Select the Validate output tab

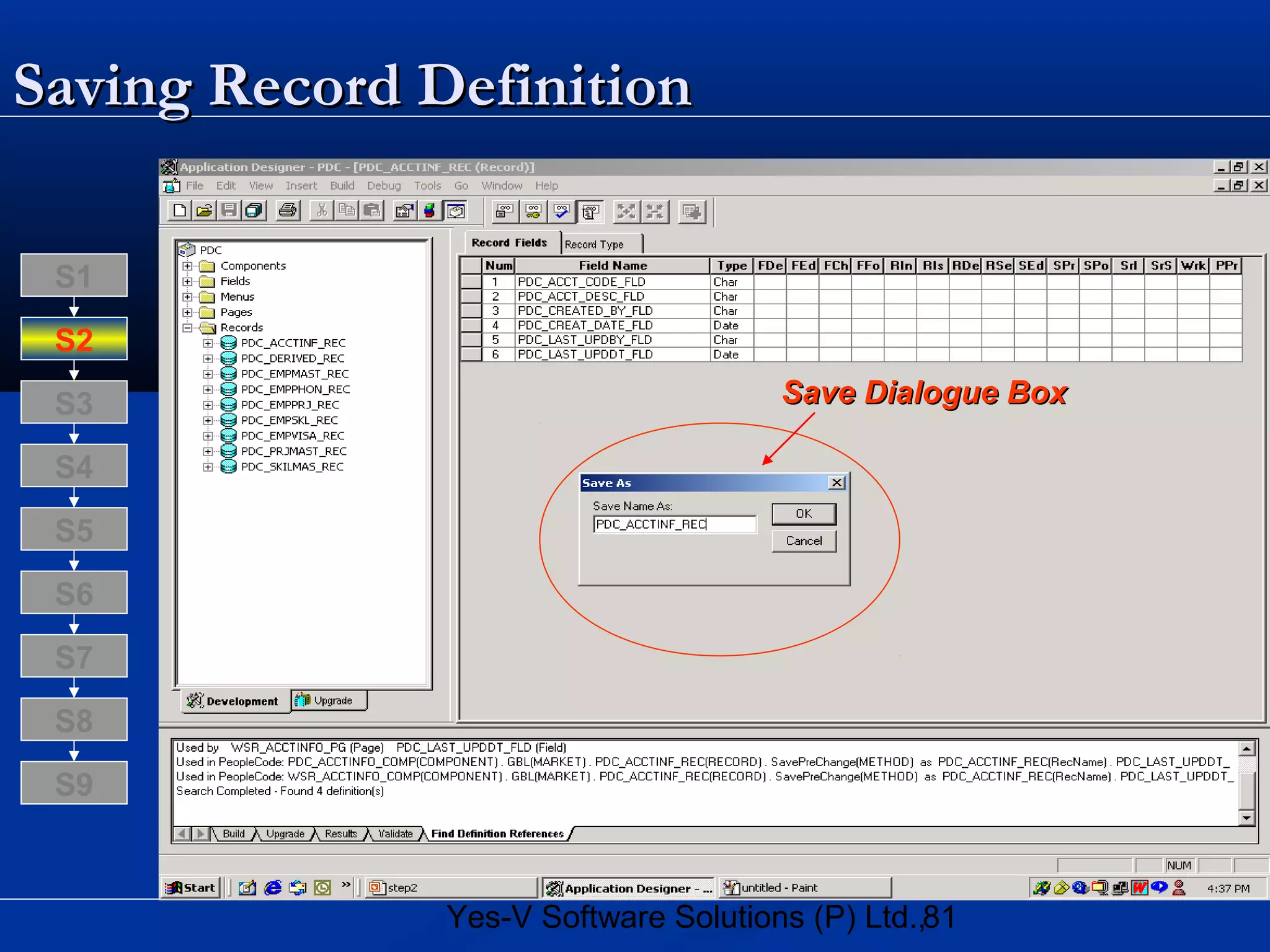(x=396, y=834)
